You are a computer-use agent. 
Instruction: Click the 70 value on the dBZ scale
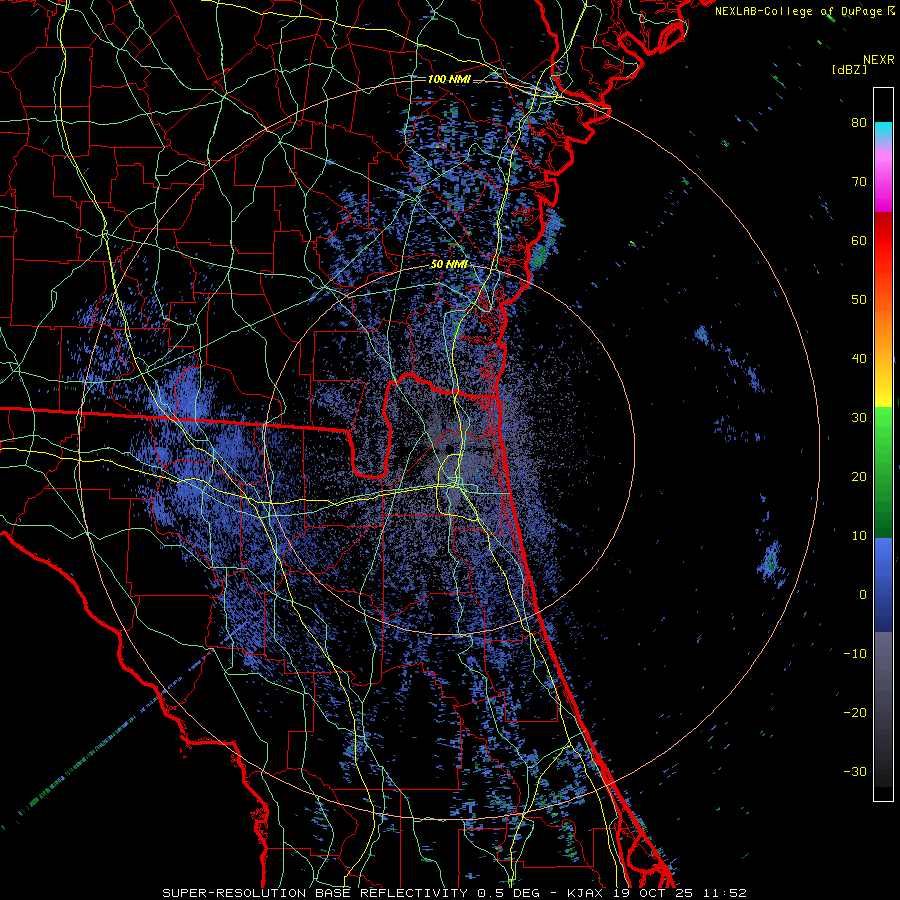pos(859,182)
